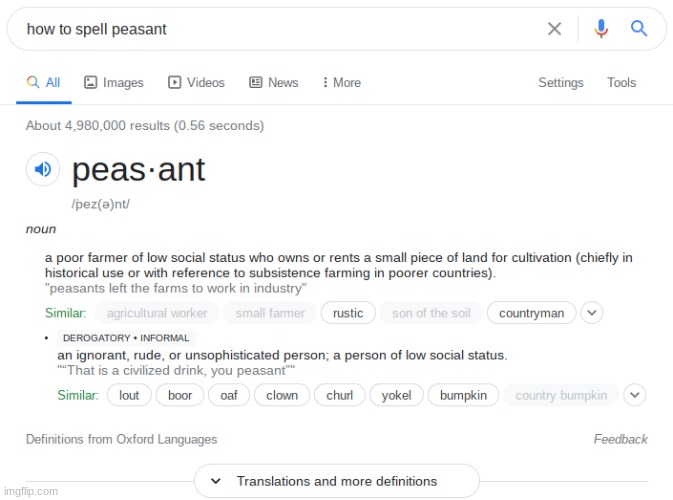Select the 'rustic' synonym chip

click(x=348, y=313)
